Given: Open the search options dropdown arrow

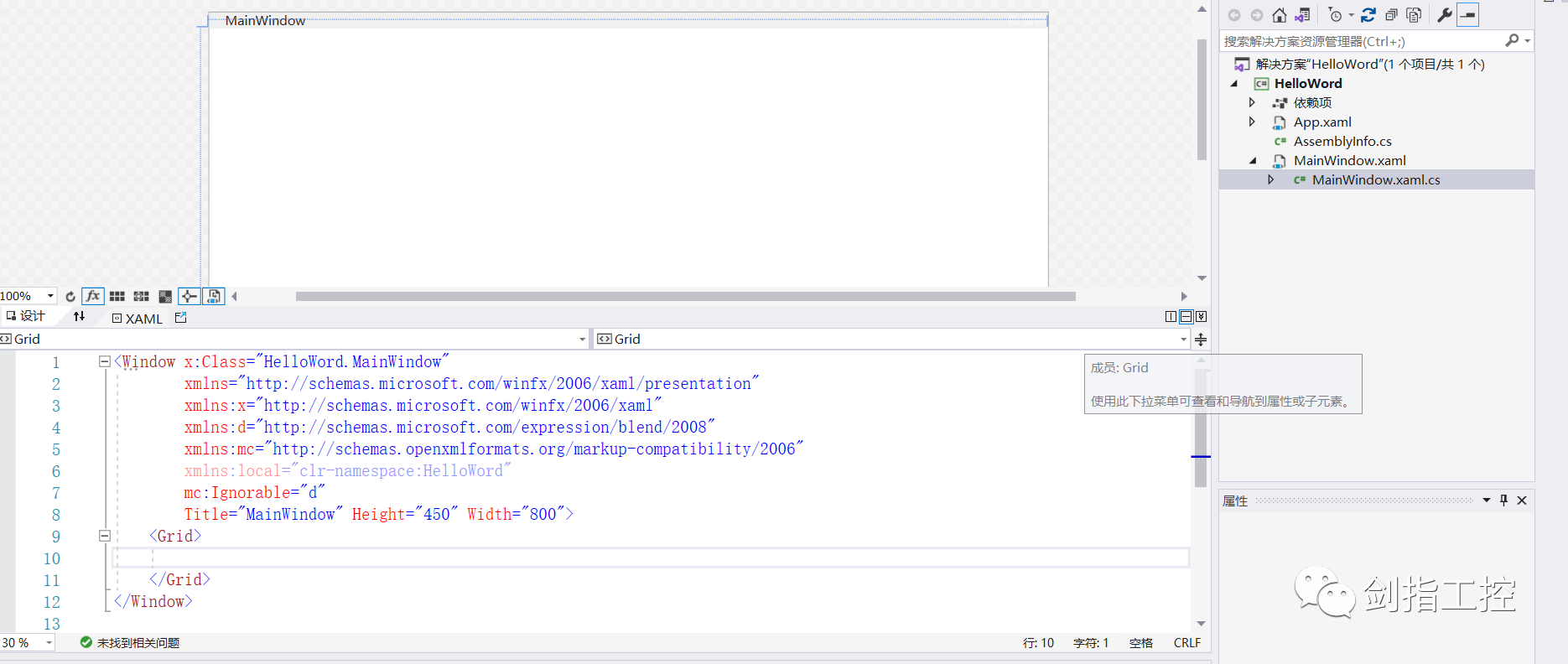Looking at the screenshot, I should click(1528, 40).
